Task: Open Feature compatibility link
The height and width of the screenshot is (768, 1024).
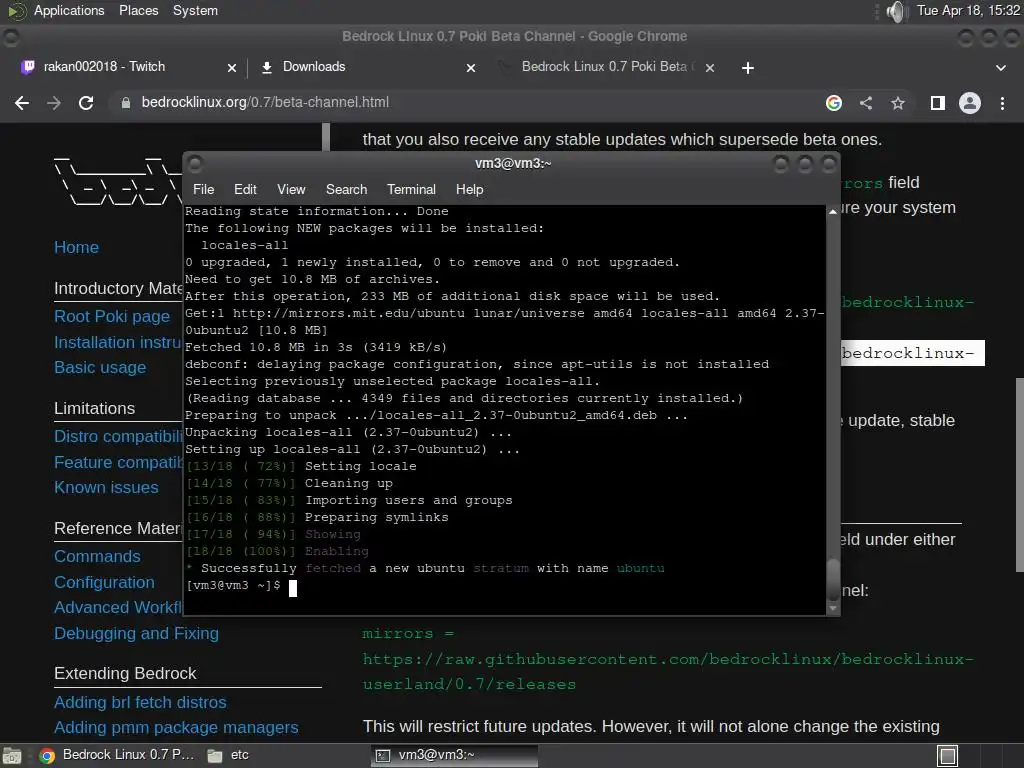Action: point(118,462)
